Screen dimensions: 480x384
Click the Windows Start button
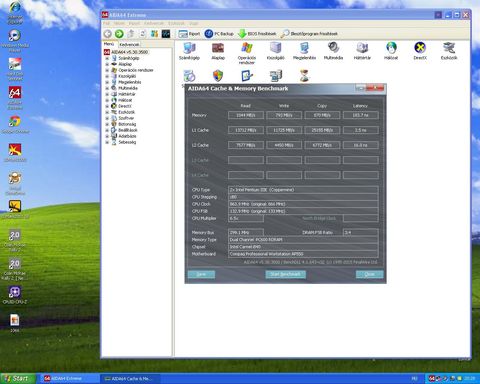pyautogui.click(x=17, y=379)
